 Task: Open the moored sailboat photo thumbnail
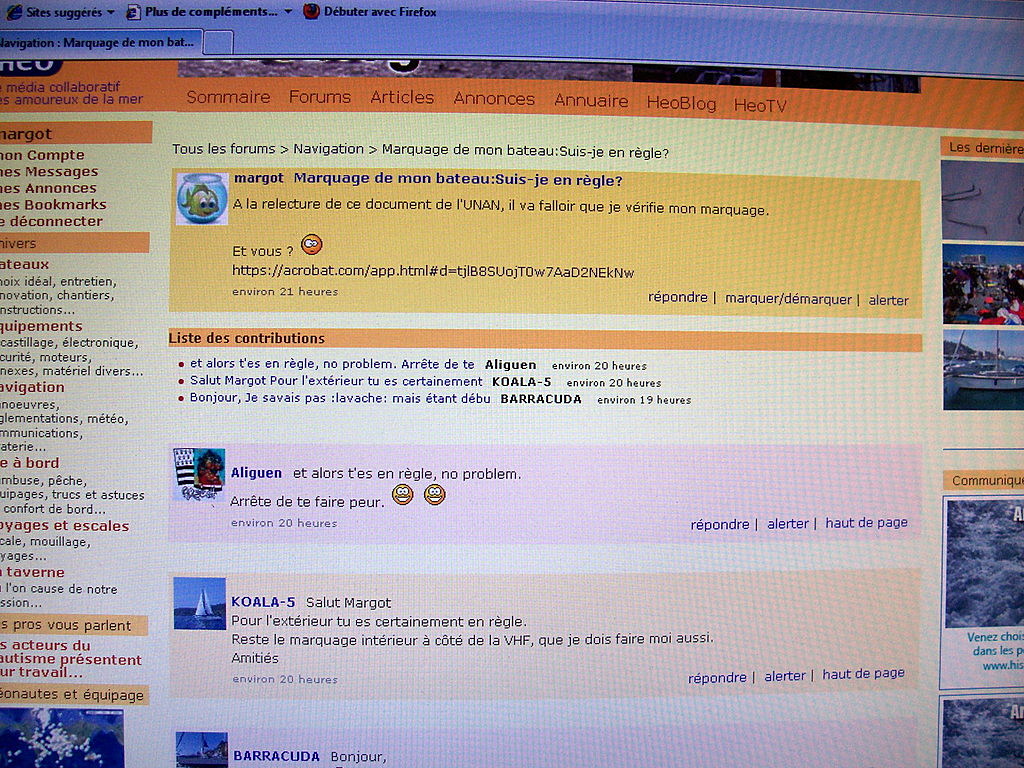pyautogui.click(x=984, y=370)
